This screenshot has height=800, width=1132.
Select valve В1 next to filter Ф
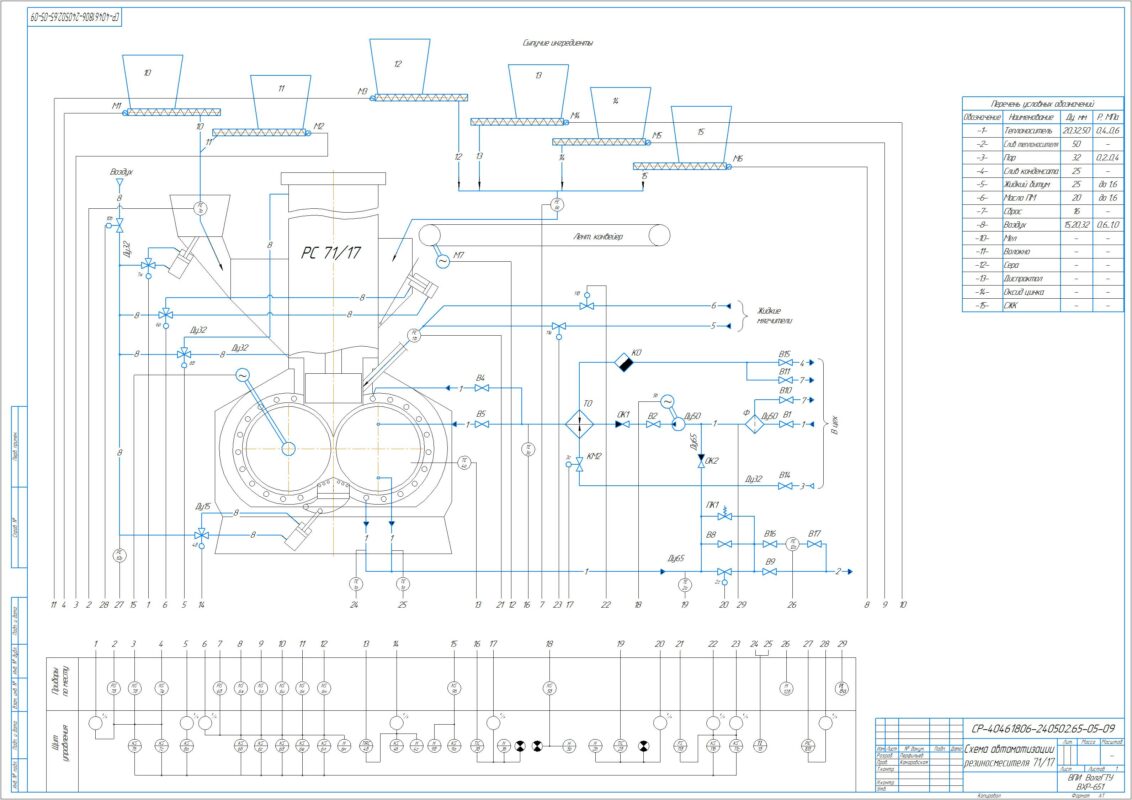click(785, 425)
